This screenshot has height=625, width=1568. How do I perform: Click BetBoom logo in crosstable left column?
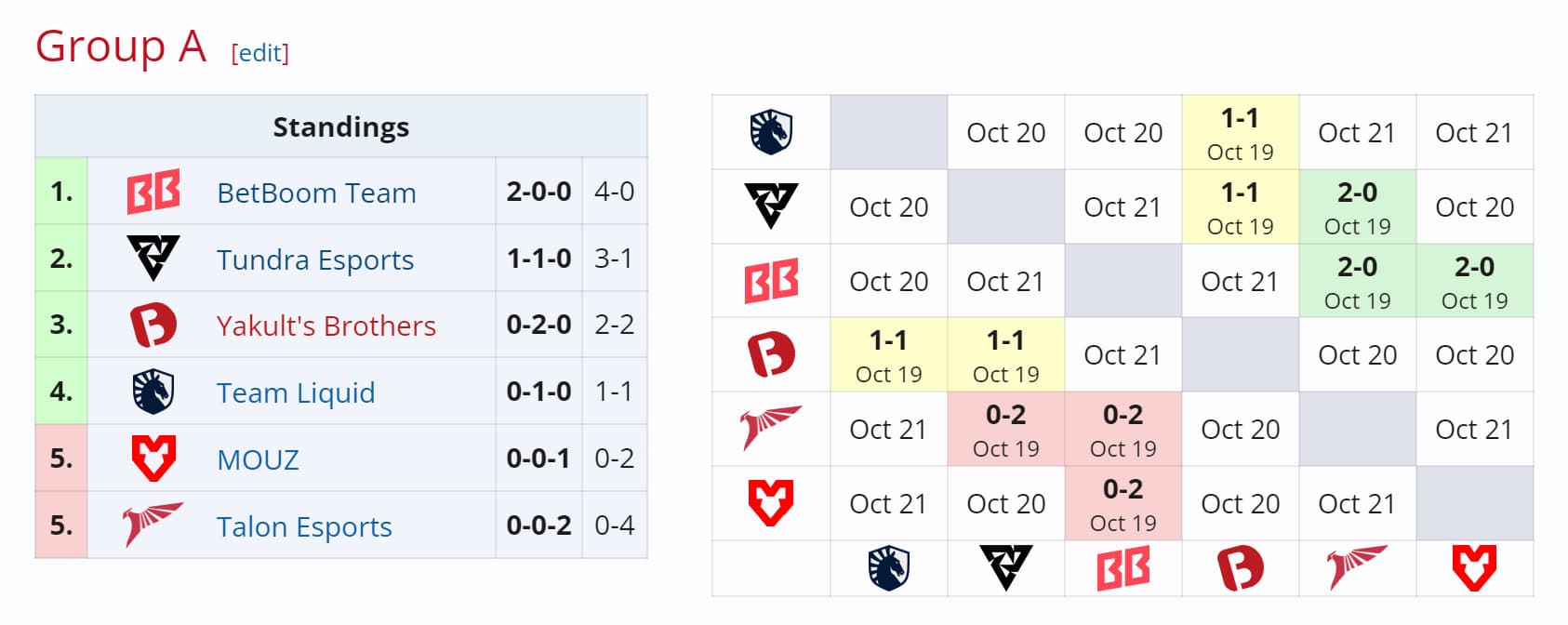click(x=771, y=281)
